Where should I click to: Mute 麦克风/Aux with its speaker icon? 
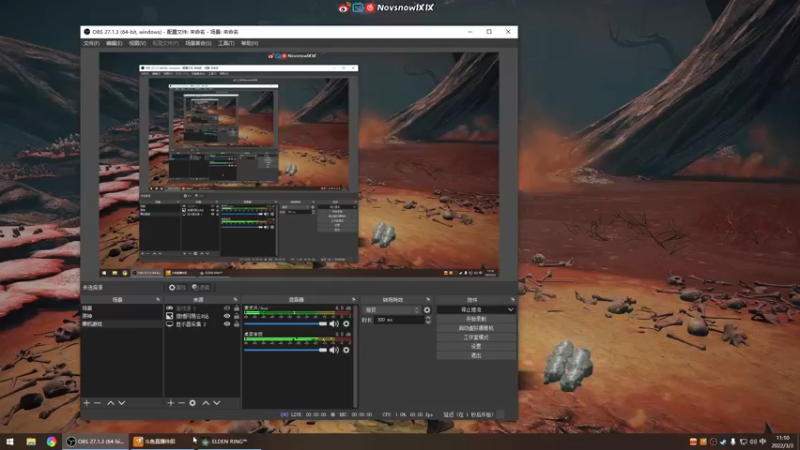coord(334,323)
